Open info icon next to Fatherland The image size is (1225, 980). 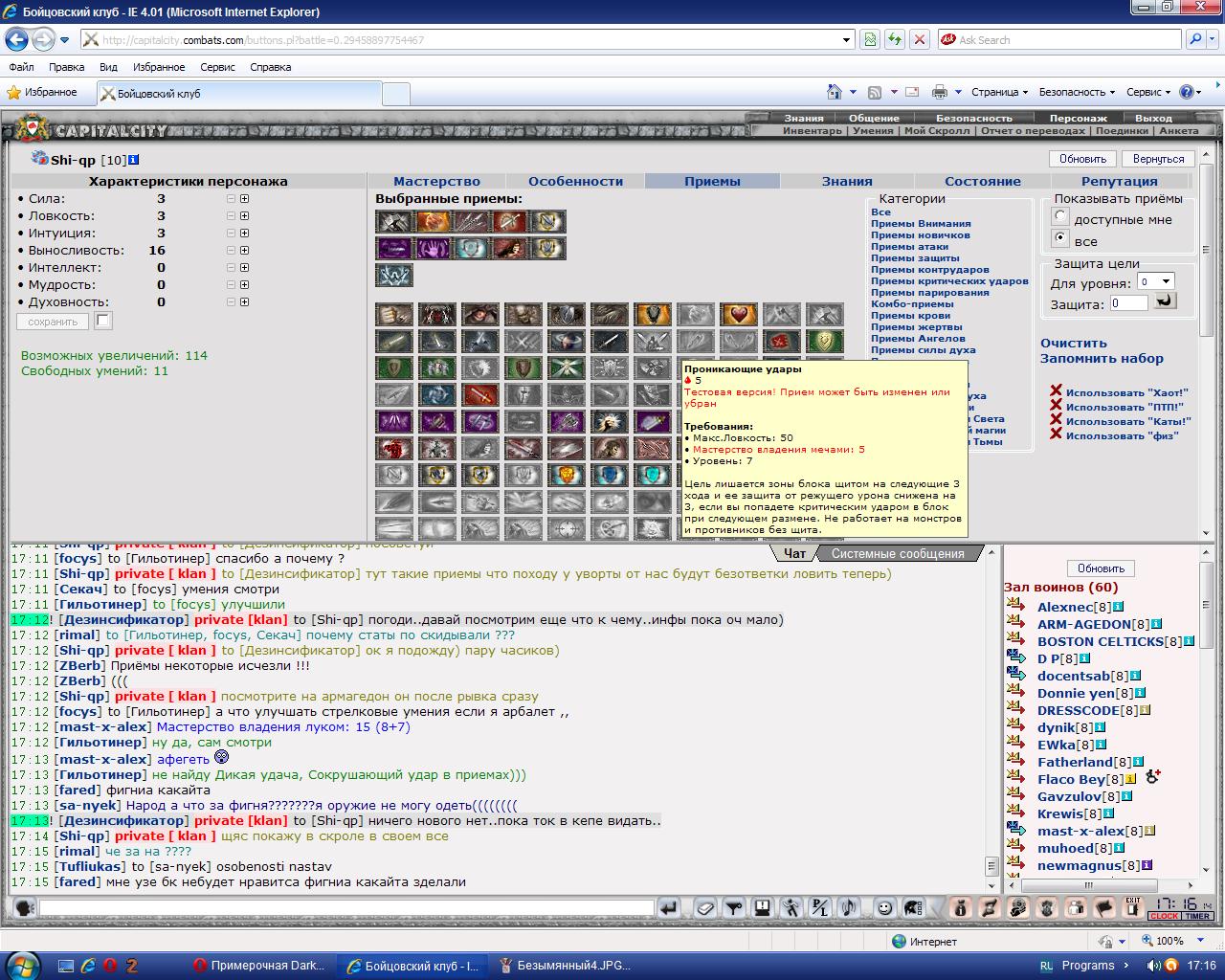(1138, 762)
